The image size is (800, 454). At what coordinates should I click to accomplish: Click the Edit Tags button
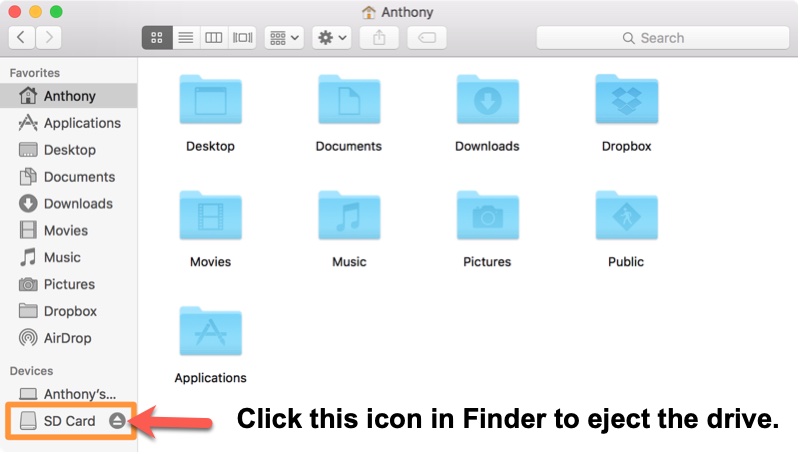point(427,38)
